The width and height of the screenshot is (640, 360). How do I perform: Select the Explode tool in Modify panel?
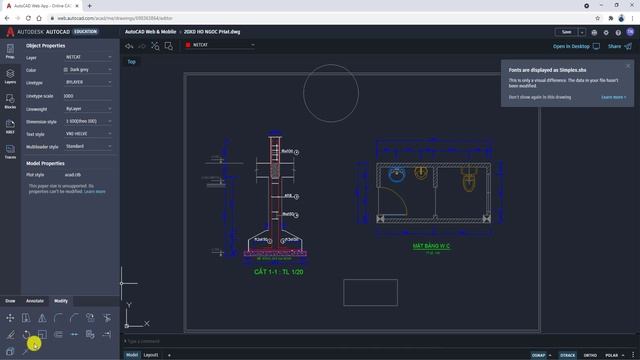[x=10, y=351]
